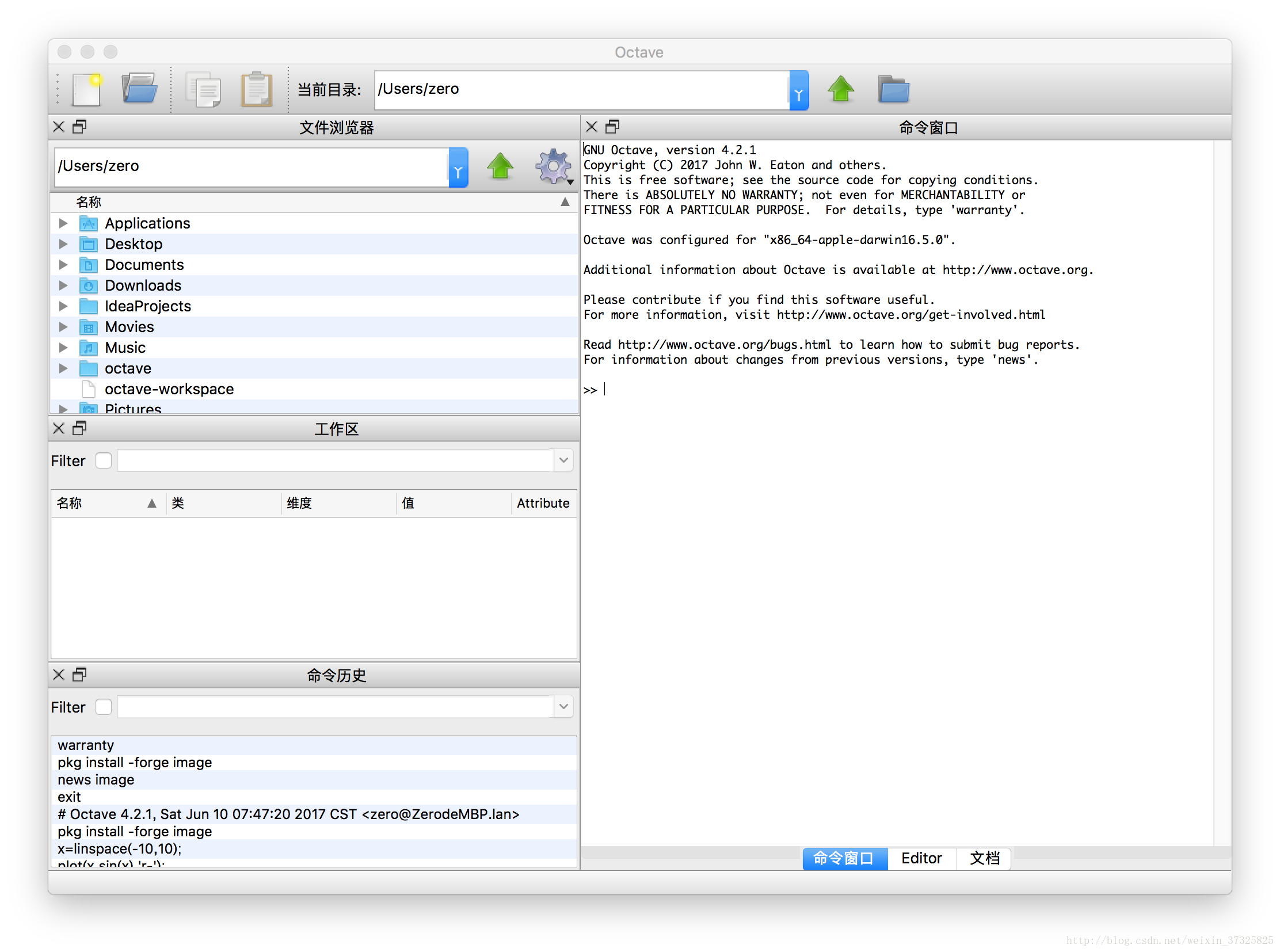The image size is (1280, 952).
Task: Undock the 命令历史 panel
Action: (79, 674)
